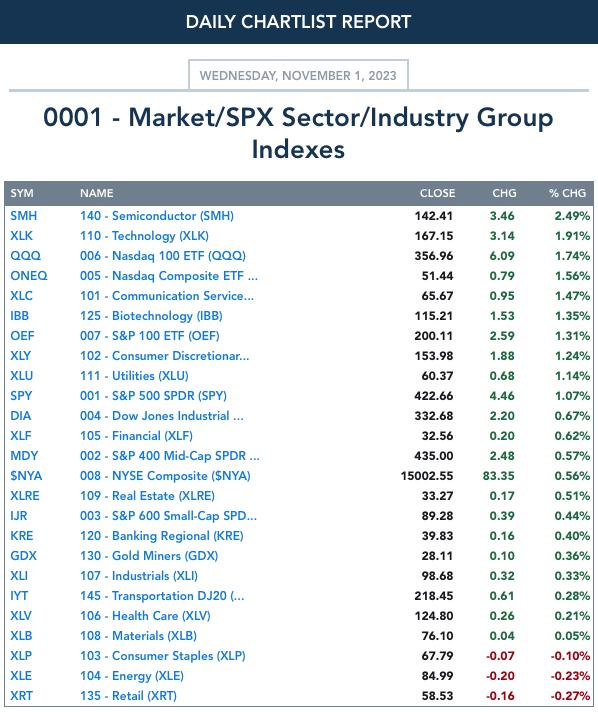Click the % CHG column header
This screenshot has height=712, width=598.
pos(567,193)
